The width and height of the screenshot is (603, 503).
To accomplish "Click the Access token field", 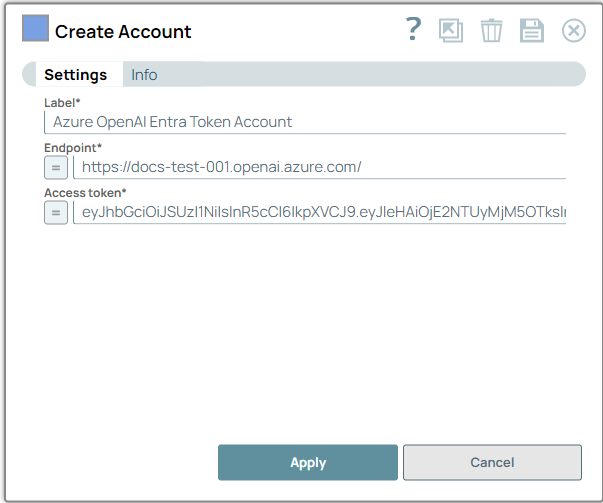I will coord(320,212).
